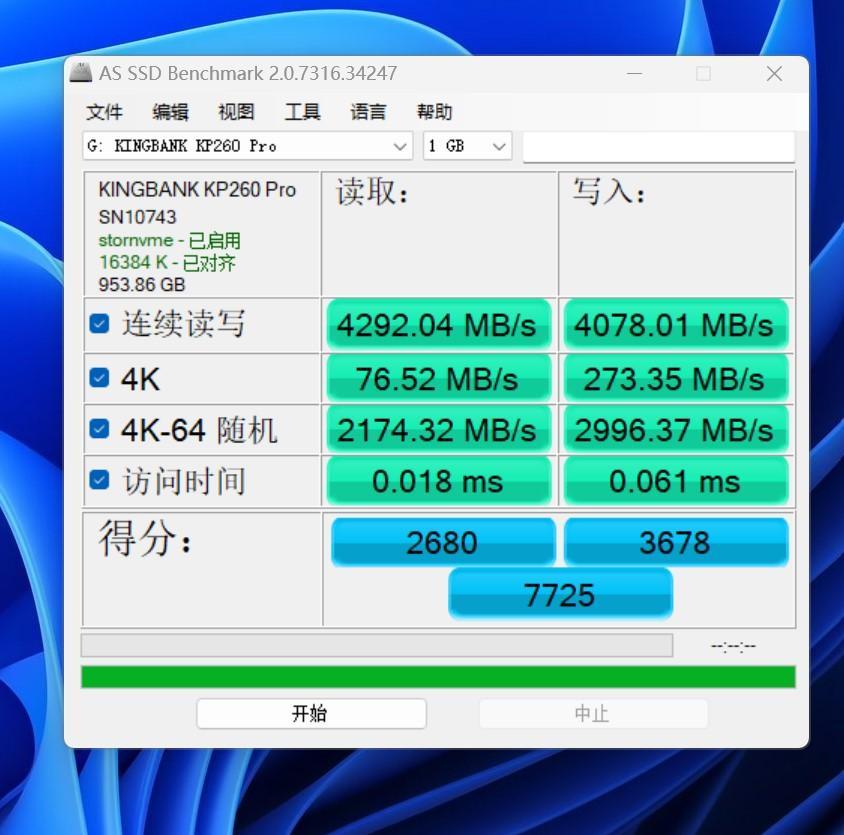844x835 pixels.
Task: Click the green overall progress bar
Action: point(438,677)
